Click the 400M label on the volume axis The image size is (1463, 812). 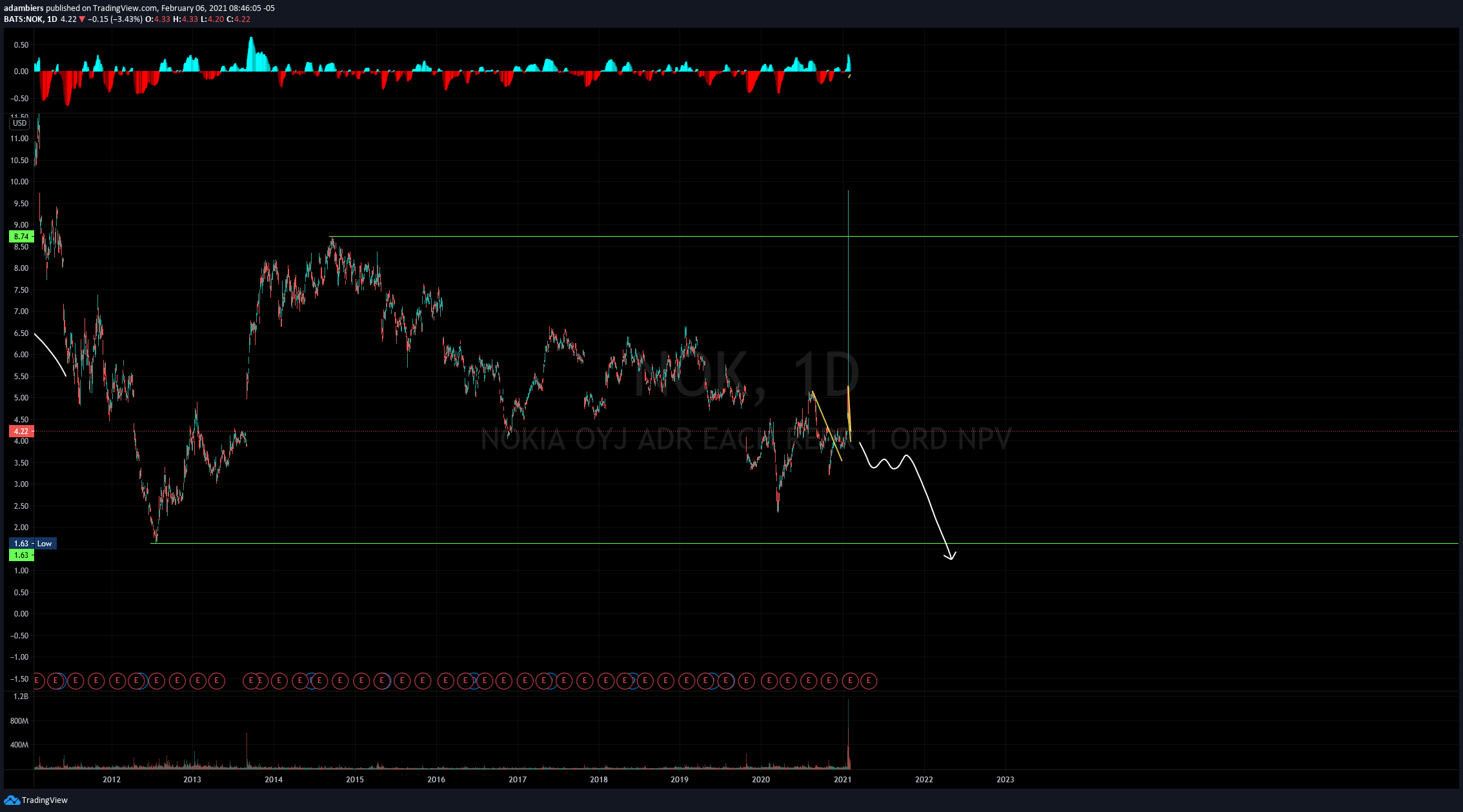[x=19, y=744]
